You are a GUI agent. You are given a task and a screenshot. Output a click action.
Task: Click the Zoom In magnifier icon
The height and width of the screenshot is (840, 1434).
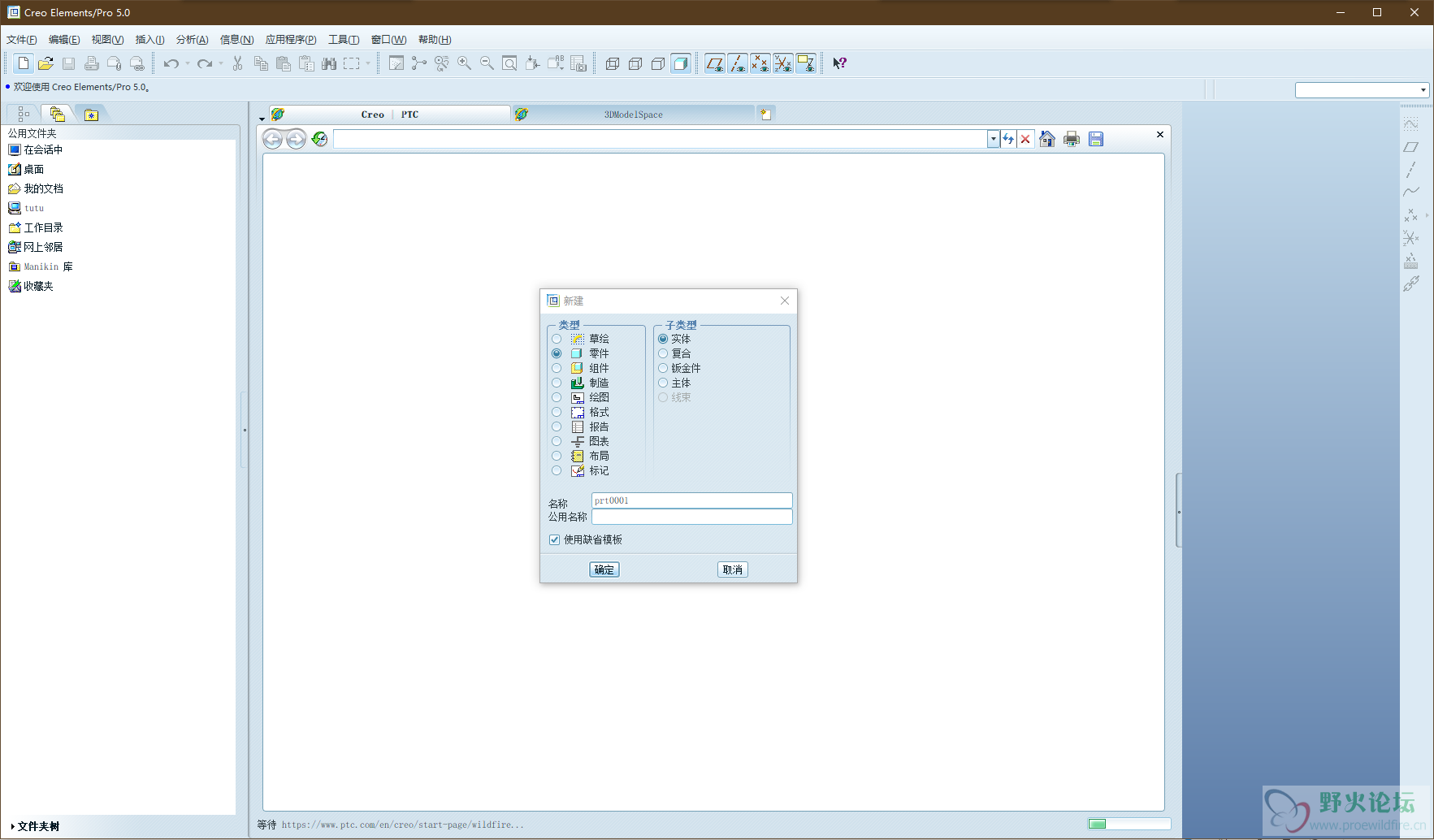[465, 63]
